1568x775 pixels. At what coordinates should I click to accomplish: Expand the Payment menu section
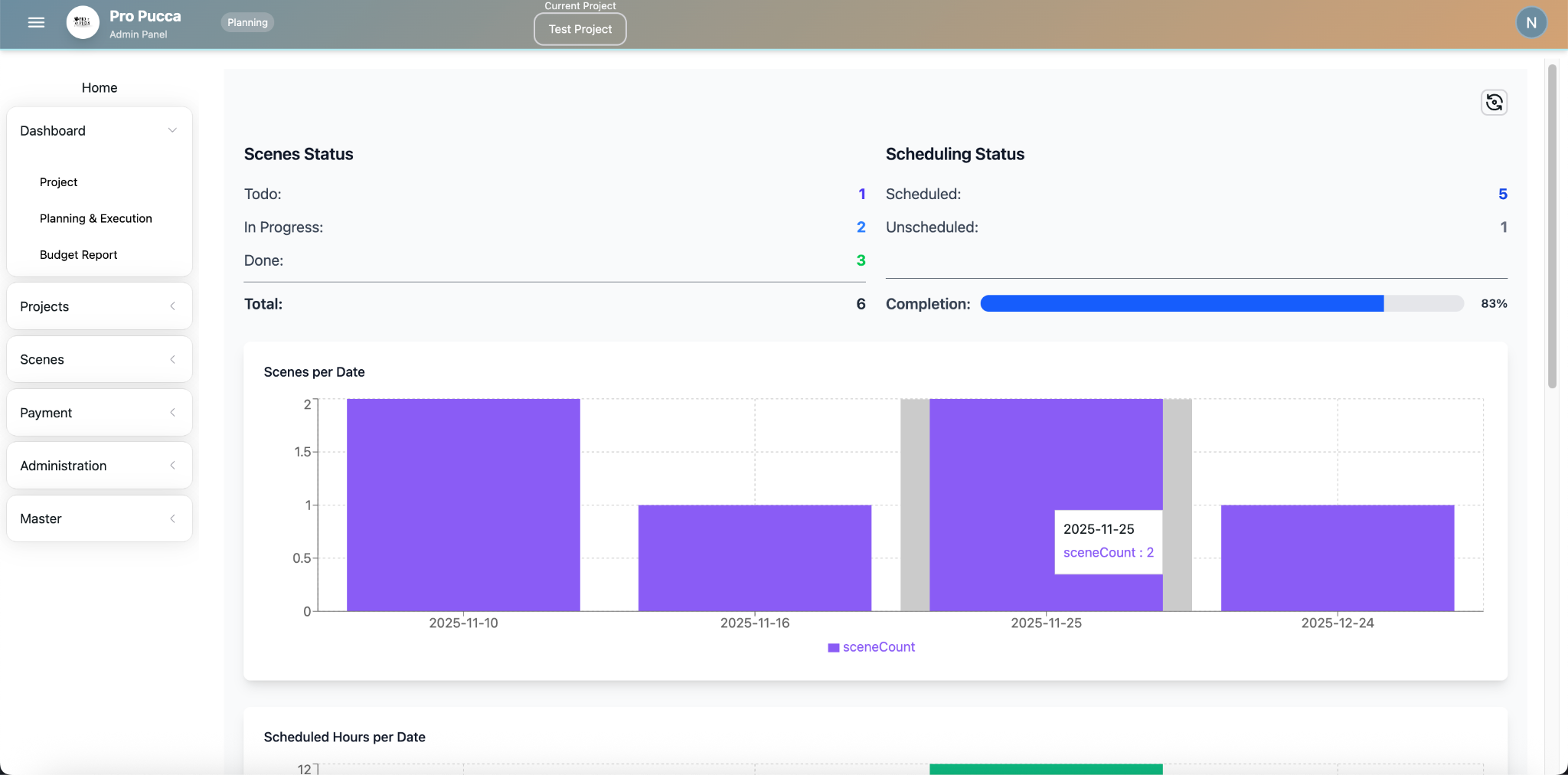(x=99, y=413)
